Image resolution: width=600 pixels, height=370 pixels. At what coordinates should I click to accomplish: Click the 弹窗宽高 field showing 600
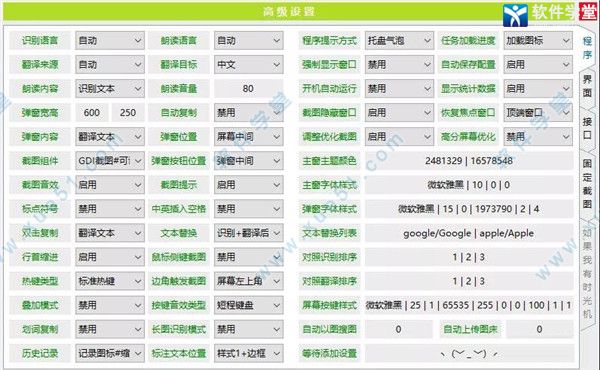click(x=92, y=113)
